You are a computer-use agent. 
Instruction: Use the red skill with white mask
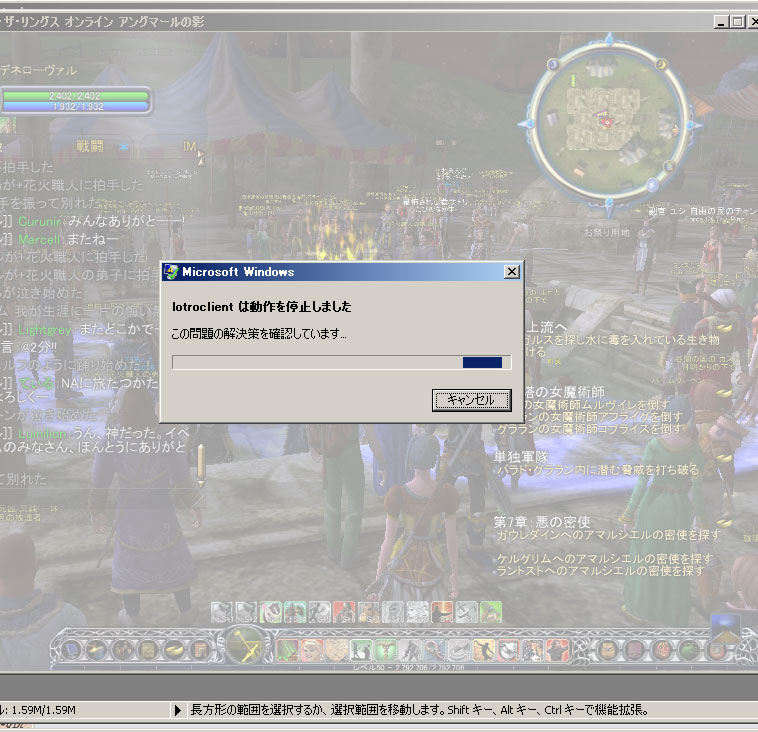pos(509,650)
